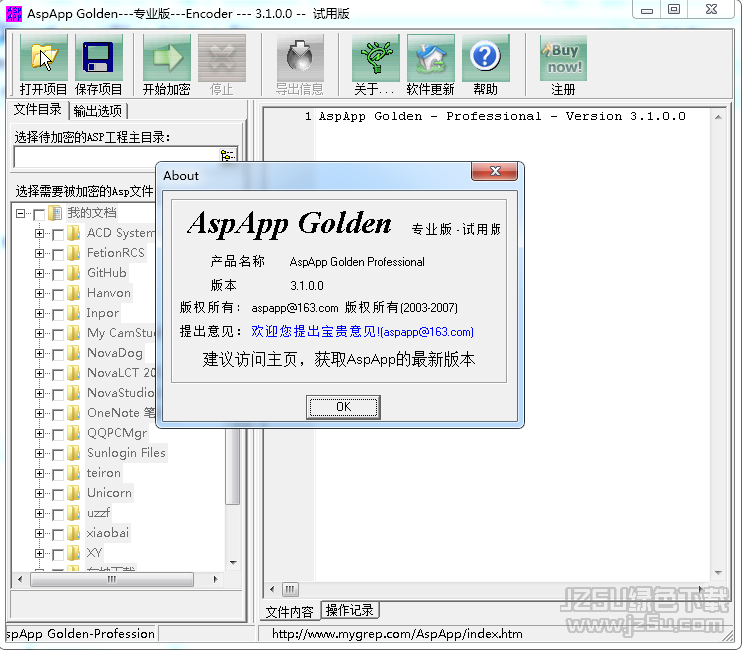Viewport: 742px width, 651px height.
Task: Click OK in the About dialog
Action: click(344, 407)
